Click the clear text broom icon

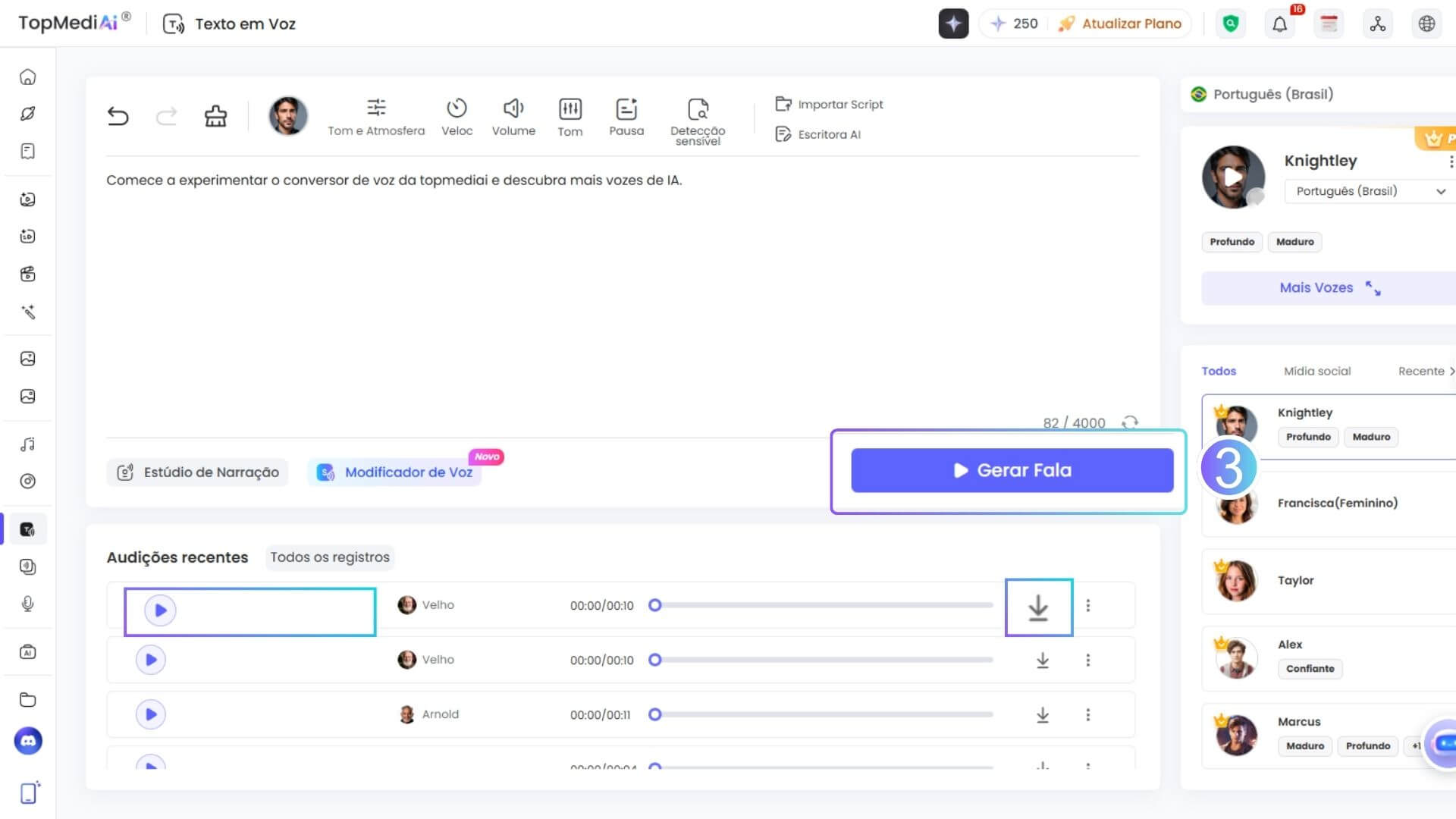tap(215, 116)
